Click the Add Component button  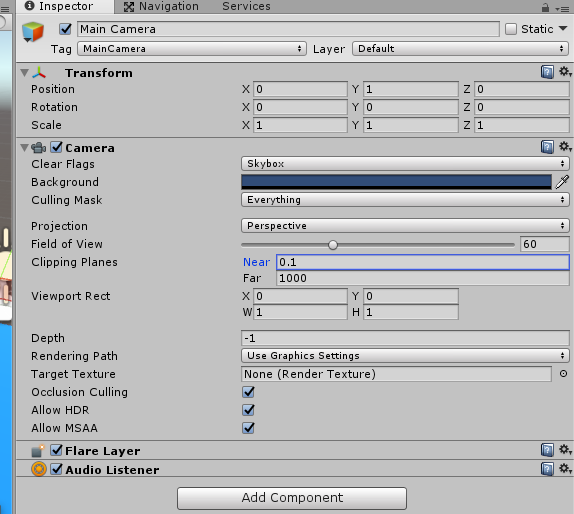[x=292, y=498]
